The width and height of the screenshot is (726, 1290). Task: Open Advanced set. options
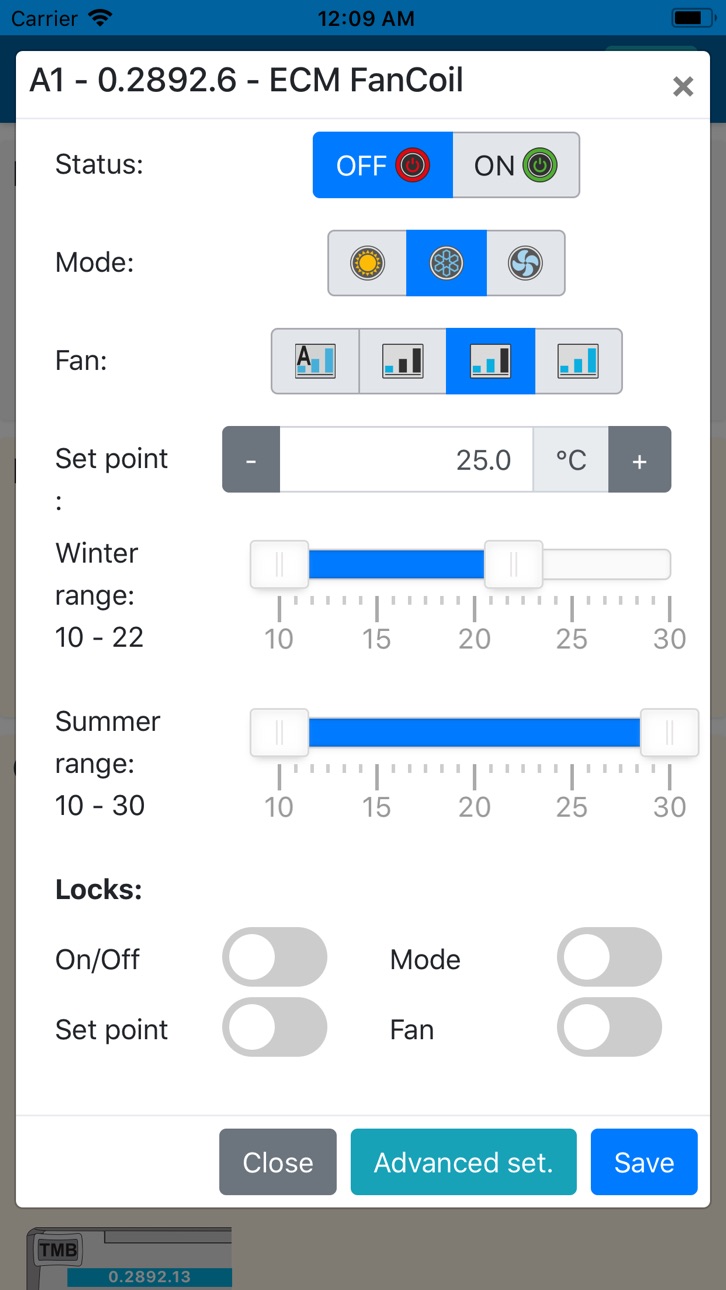(464, 1162)
